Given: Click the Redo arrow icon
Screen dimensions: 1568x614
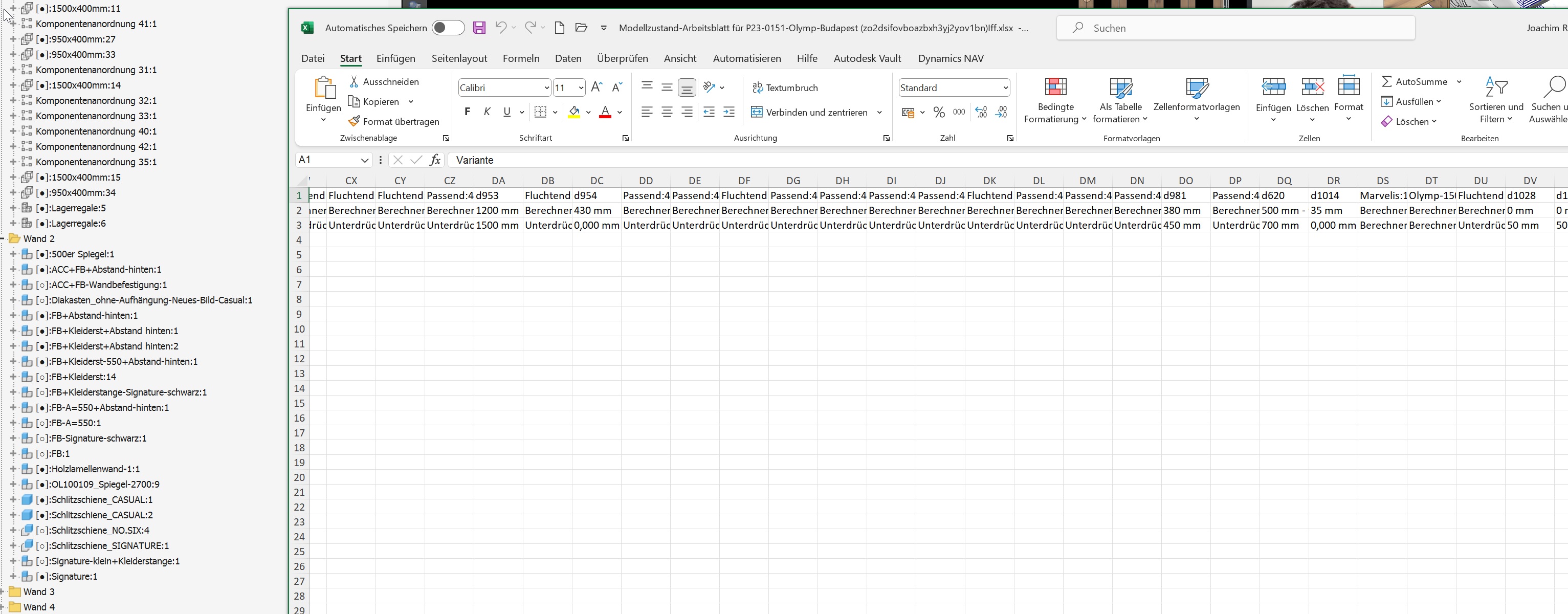Looking at the screenshot, I should coord(530,28).
